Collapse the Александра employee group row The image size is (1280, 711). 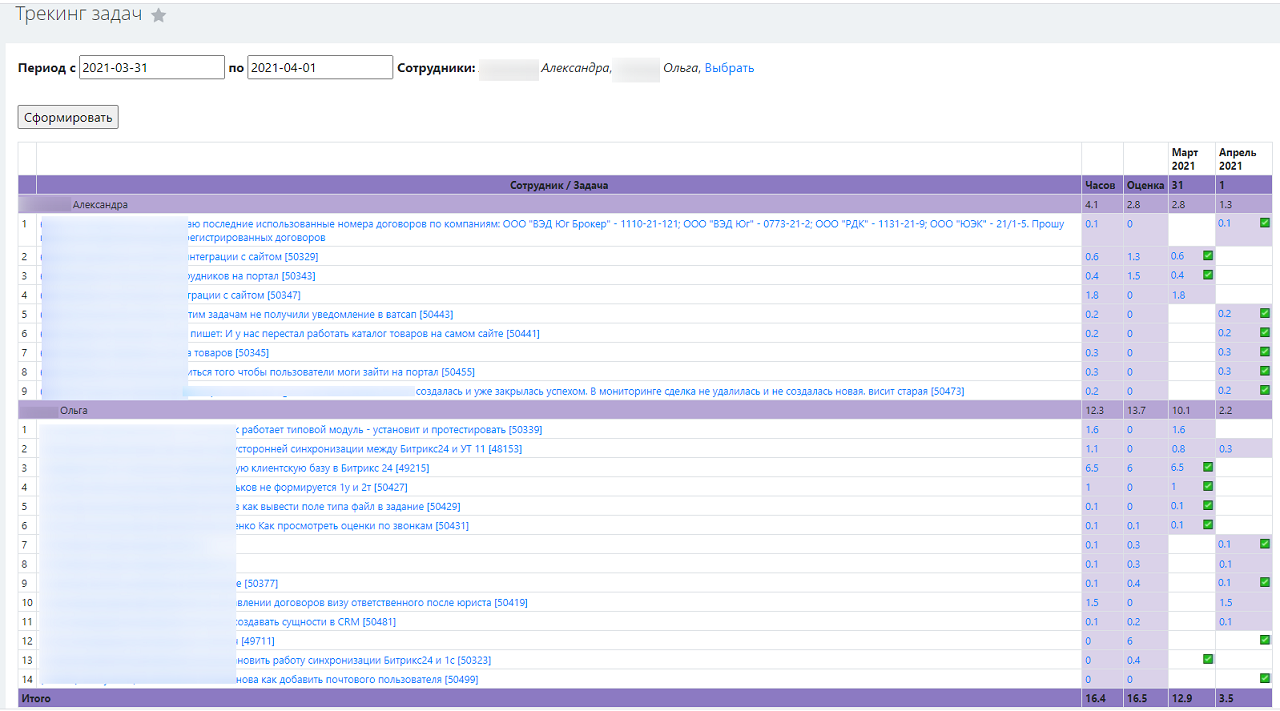[x=100, y=204]
